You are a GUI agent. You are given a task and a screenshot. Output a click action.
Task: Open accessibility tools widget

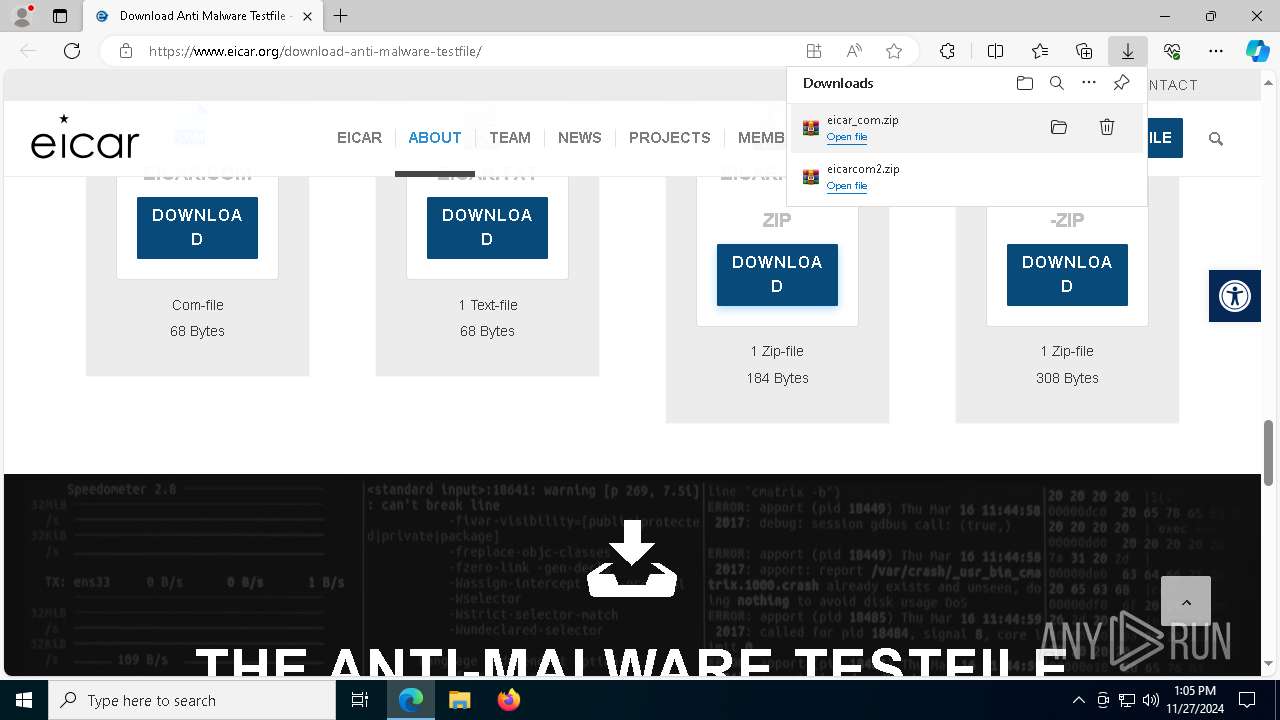click(x=1235, y=296)
